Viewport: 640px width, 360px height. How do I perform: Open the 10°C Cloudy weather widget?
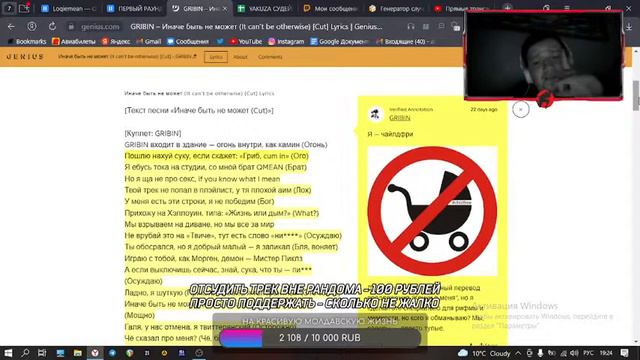tap(484, 353)
